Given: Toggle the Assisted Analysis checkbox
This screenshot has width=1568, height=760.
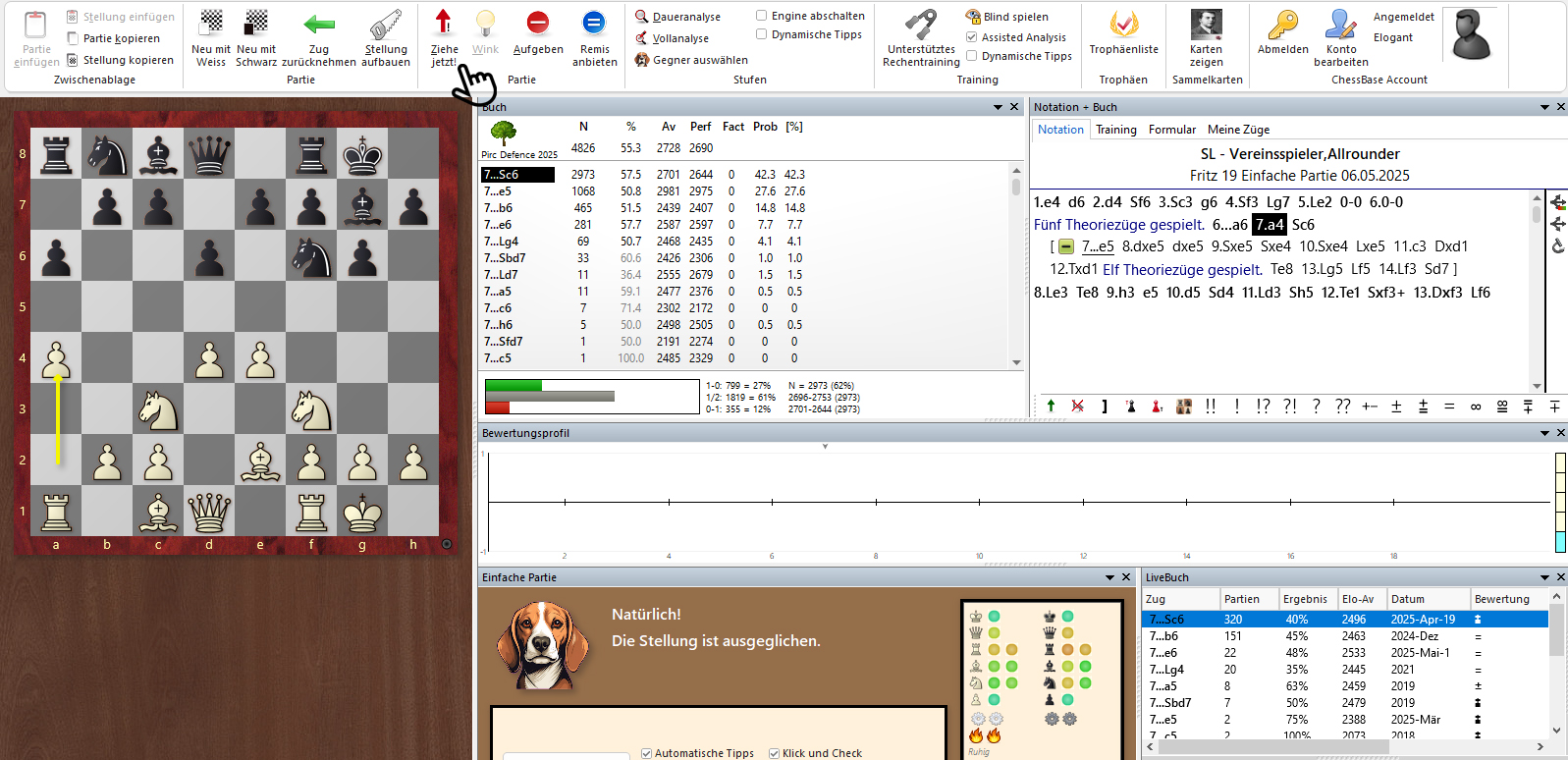Looking at the screenshot, I should (x=972, y=37).
